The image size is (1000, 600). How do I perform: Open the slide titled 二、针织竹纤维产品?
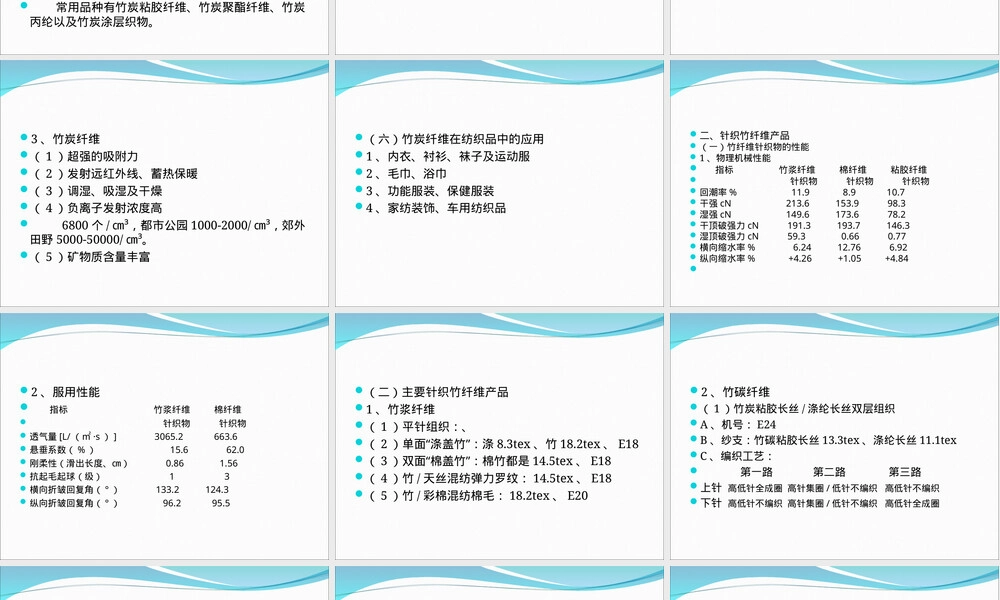(x=835, y=183)
